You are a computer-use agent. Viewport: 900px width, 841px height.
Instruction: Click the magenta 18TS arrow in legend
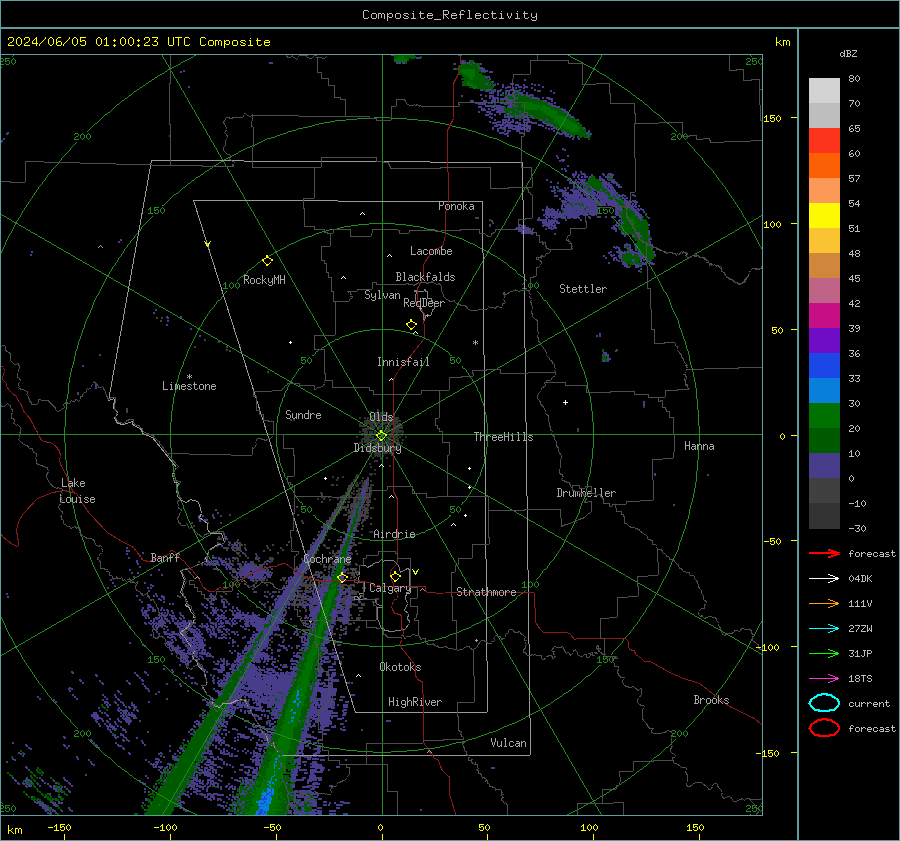pos(824,679)
